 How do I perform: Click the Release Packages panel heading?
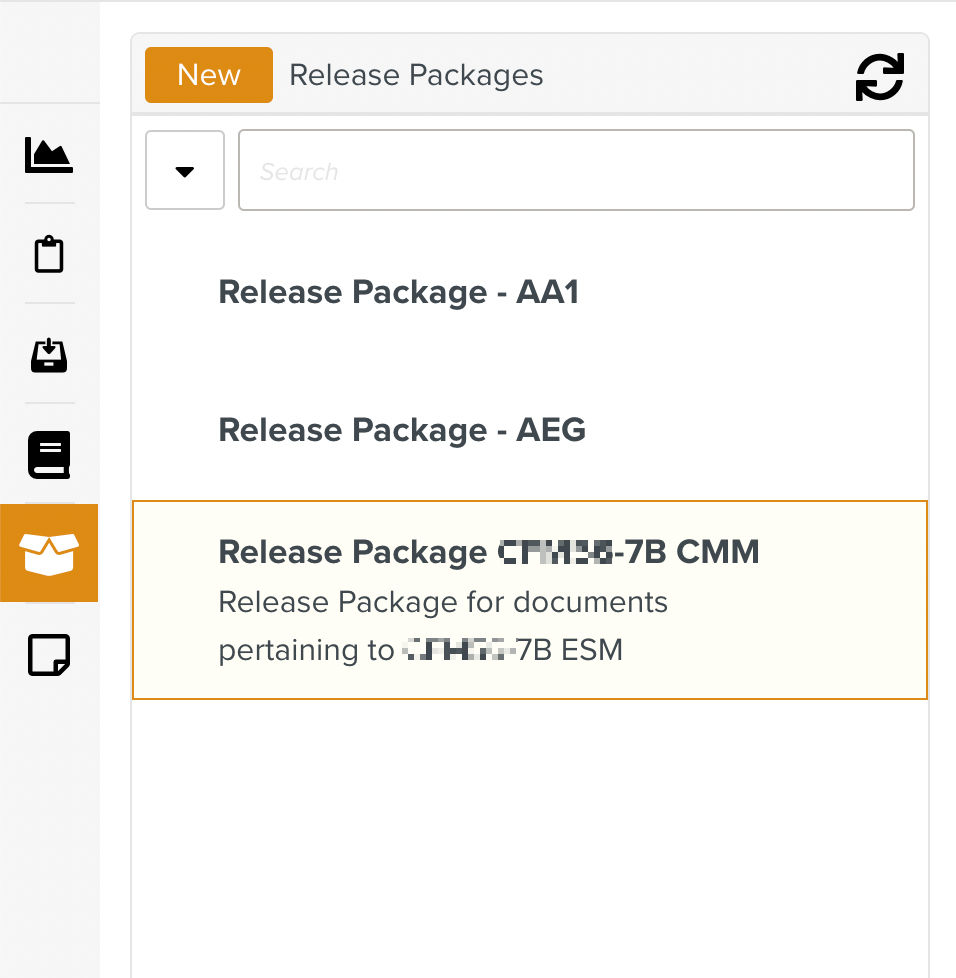tap(416, 76)
